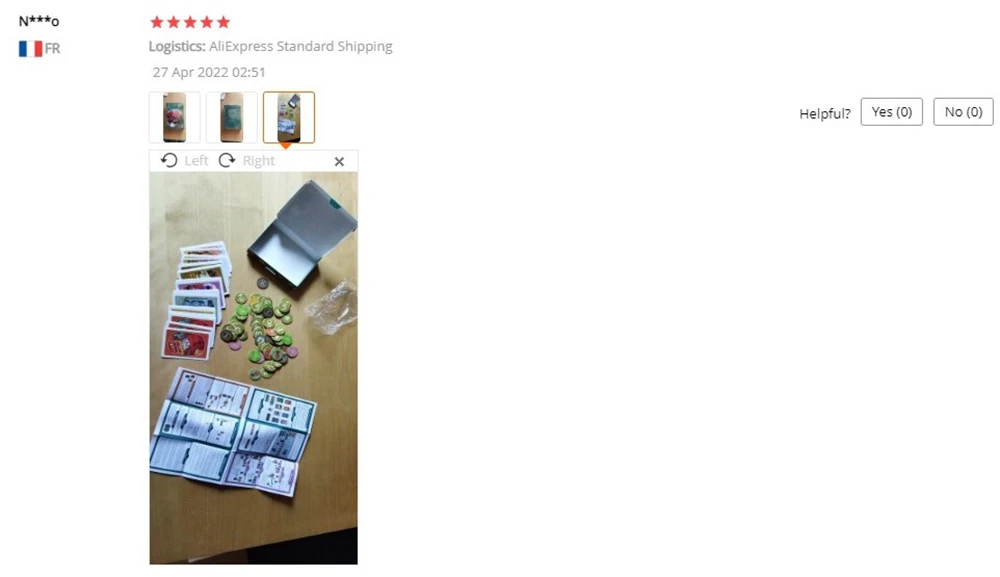Click the French flag icon
The height and width of the screenshot is (577, 1000).
coord(30,48)
